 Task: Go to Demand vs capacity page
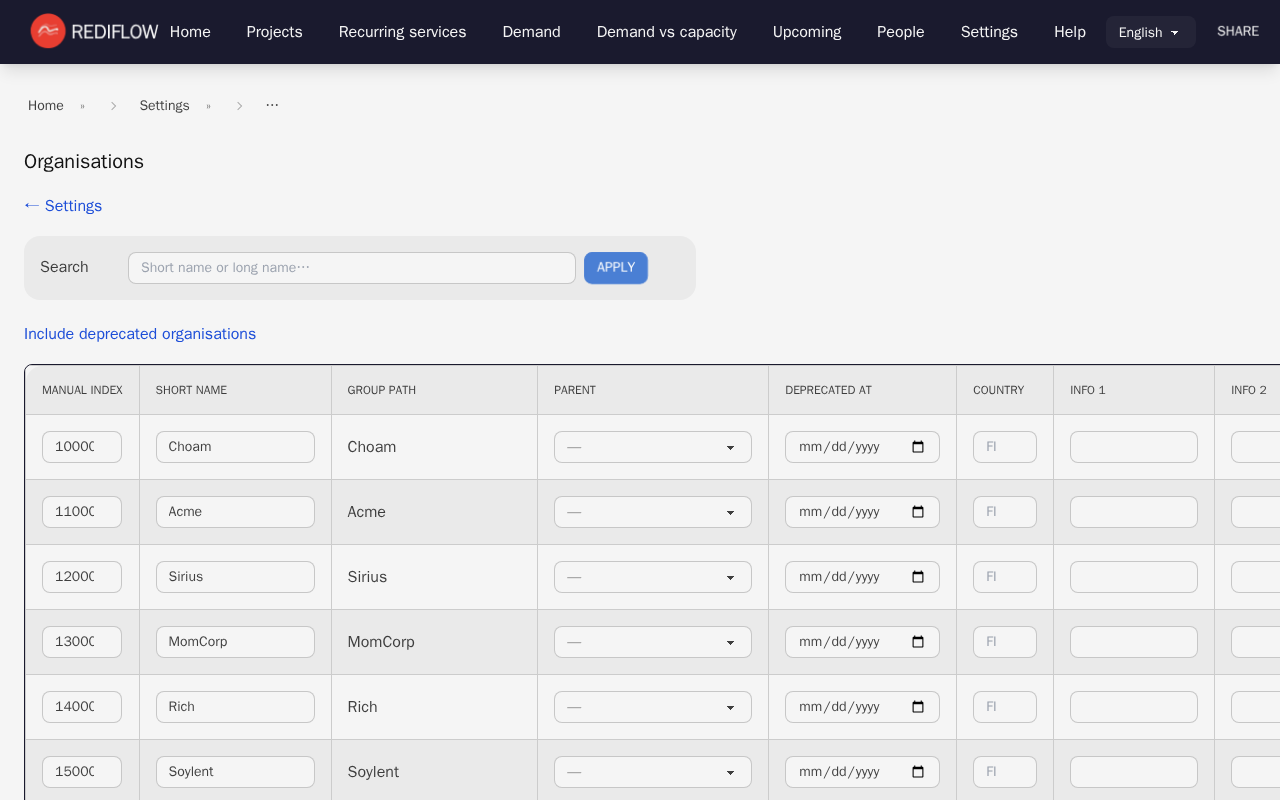point(666,32)
